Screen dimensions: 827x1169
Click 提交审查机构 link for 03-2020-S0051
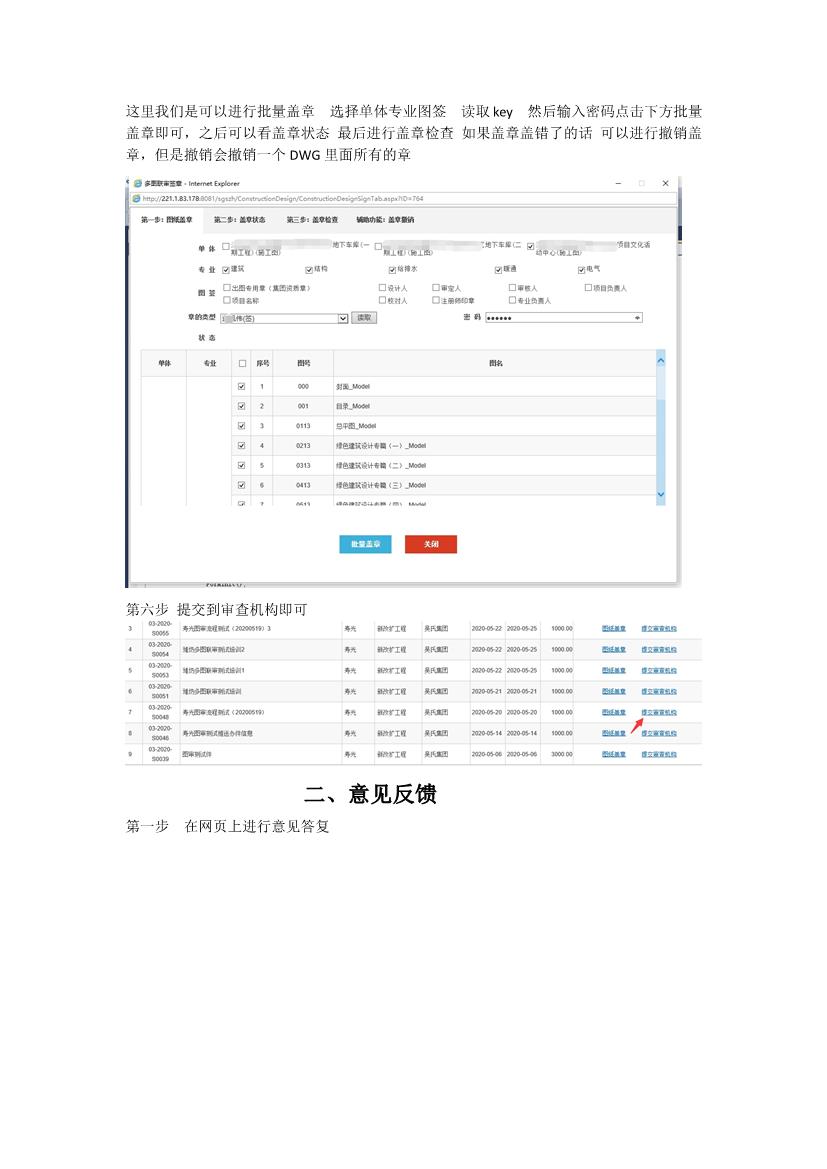pos(659,691)
